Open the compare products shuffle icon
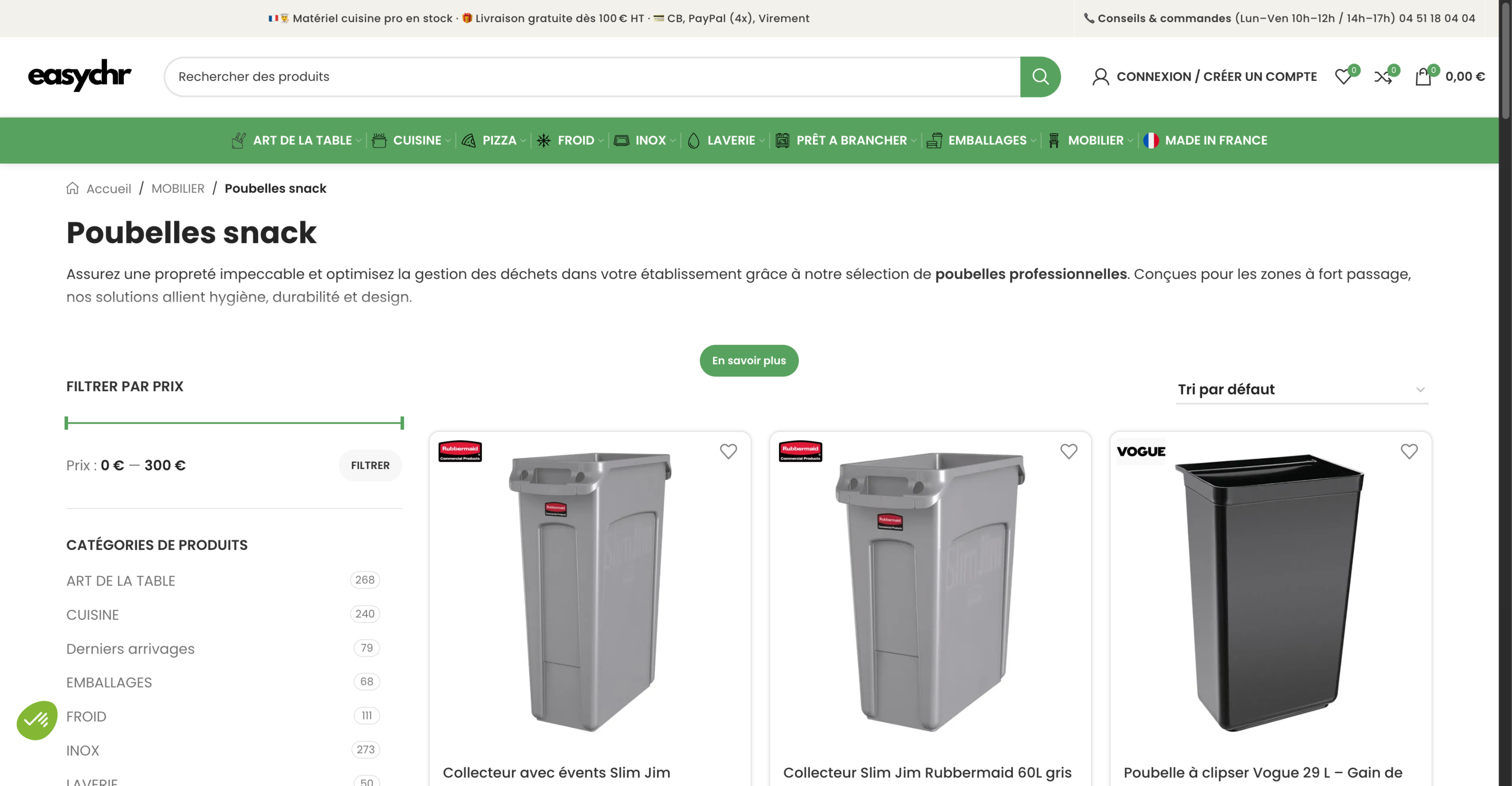1512x786 pixels. click(1383, 77)
